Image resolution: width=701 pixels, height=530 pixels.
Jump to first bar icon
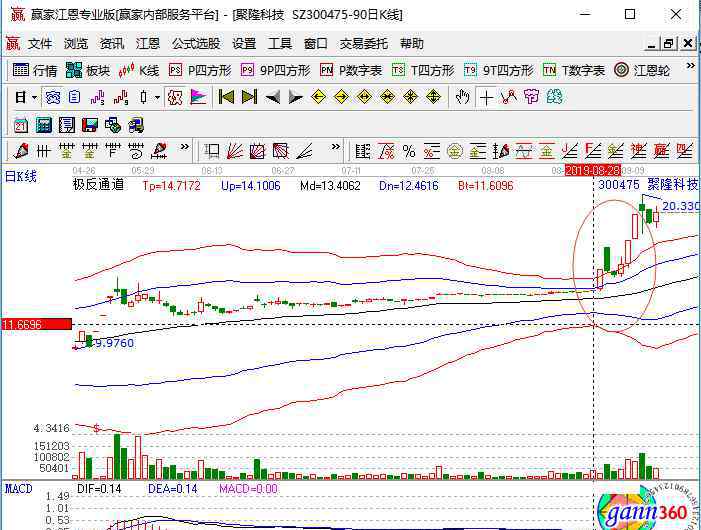[226, 97]
